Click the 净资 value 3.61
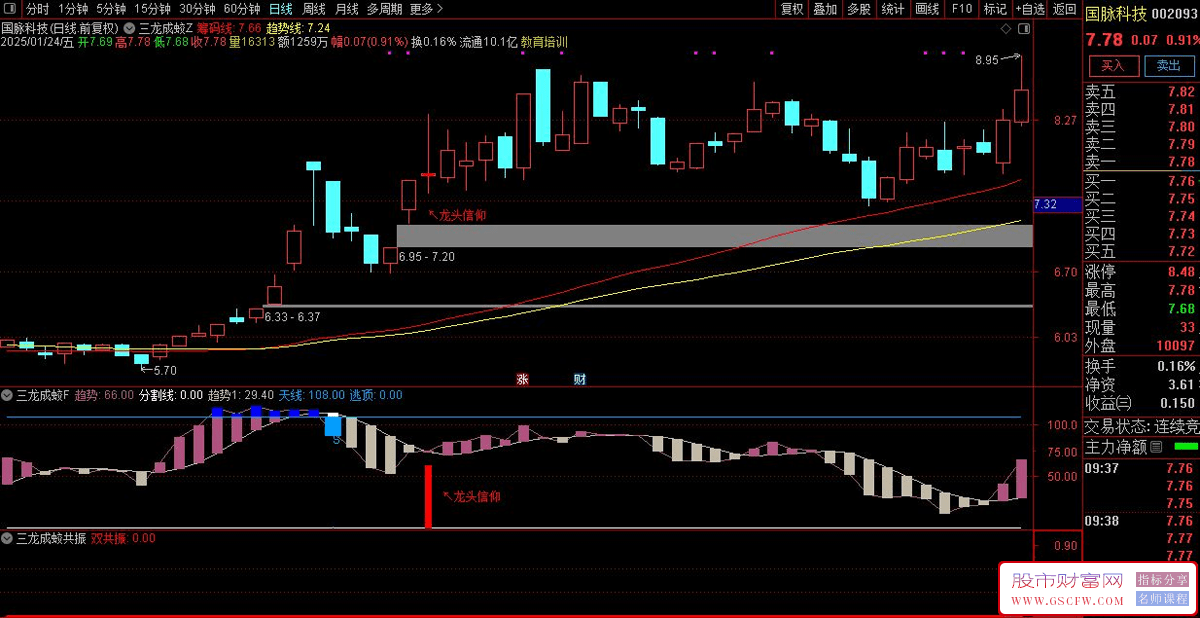Screen dimensions: 1200x618 point(1180,384)
